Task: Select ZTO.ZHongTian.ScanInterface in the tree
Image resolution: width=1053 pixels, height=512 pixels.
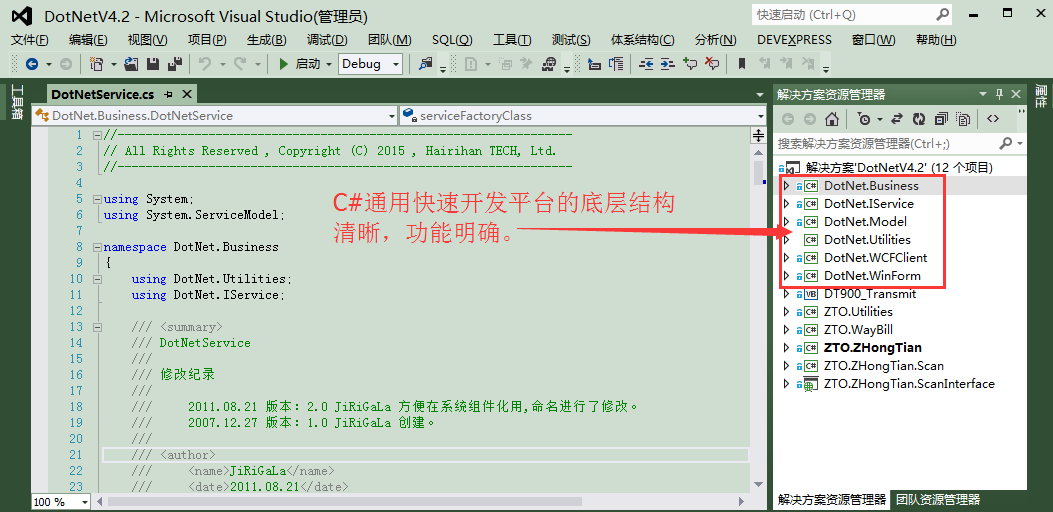Action: pos(909,384)
